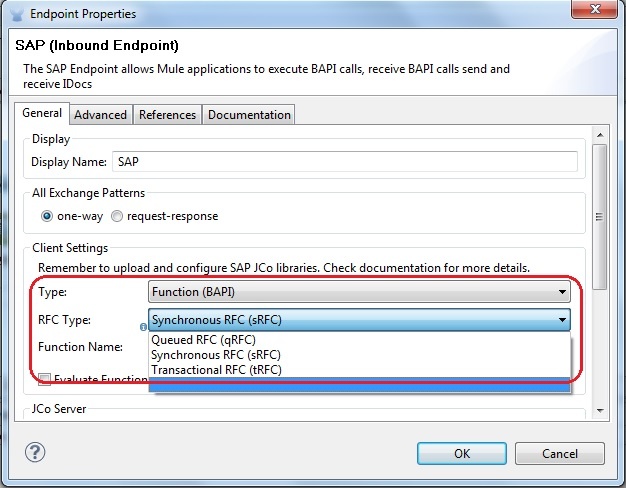Pick Synchronous RFC (sRFC) in the list
626x488 pixels.
pyautogui.click(x=217, y=355)
